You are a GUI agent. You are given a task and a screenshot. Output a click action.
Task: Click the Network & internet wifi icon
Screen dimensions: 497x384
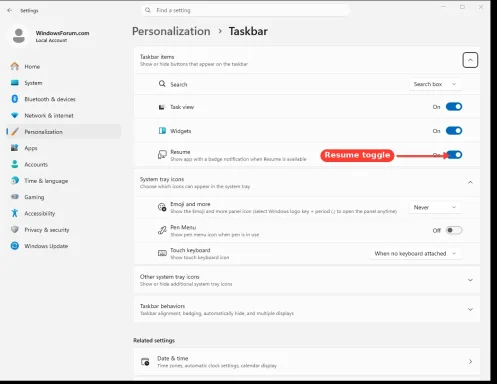click(15, 115)
